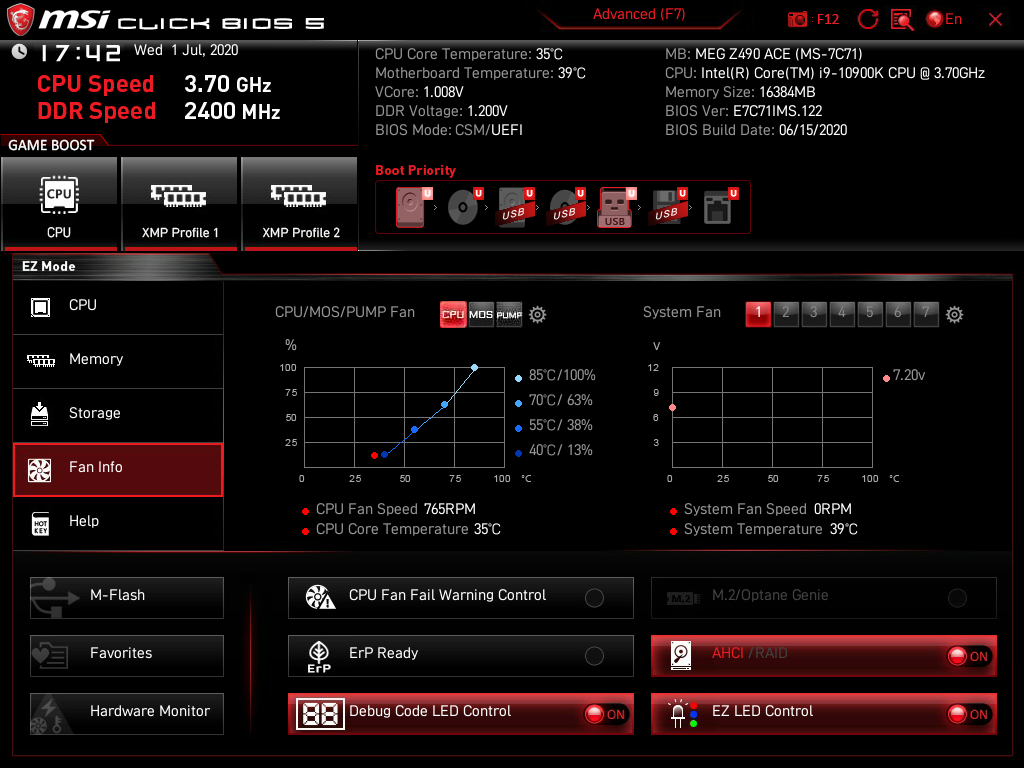Switch AHCI/RAID mode toggle
The image size is (1024, 768).
point(824,656)
